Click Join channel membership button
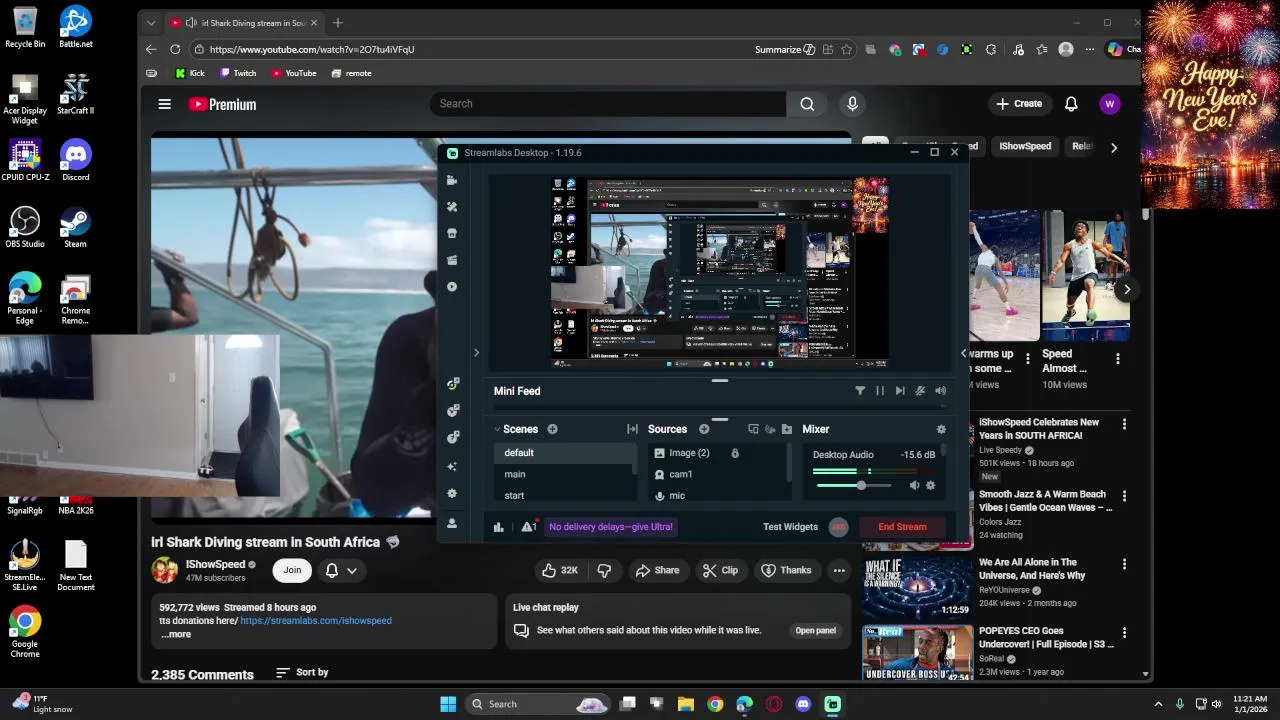Screen dimensions: 1280x720 tap(292, 570)
